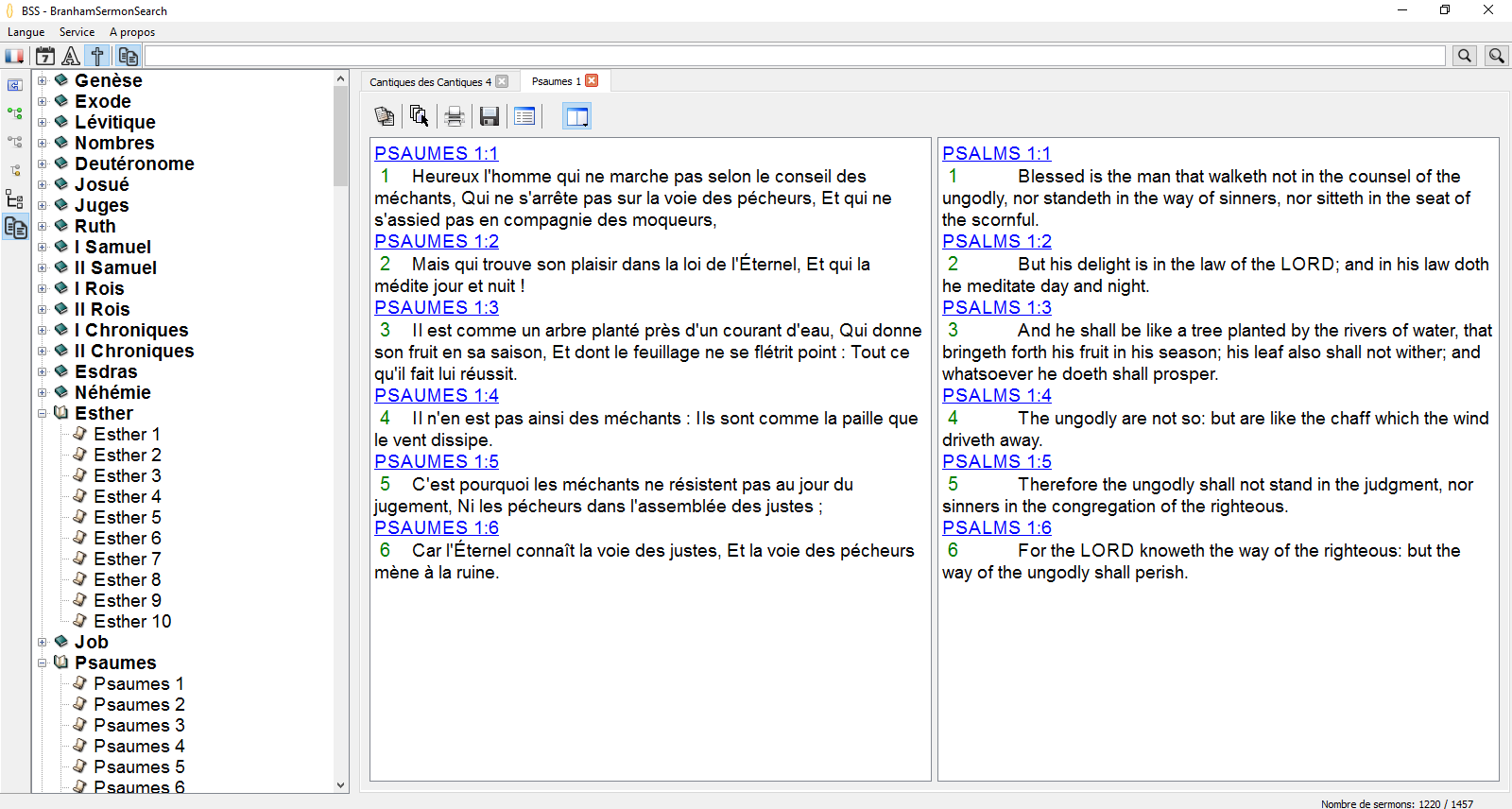
Task: Open the Service menu
Action: pos(77,32)
